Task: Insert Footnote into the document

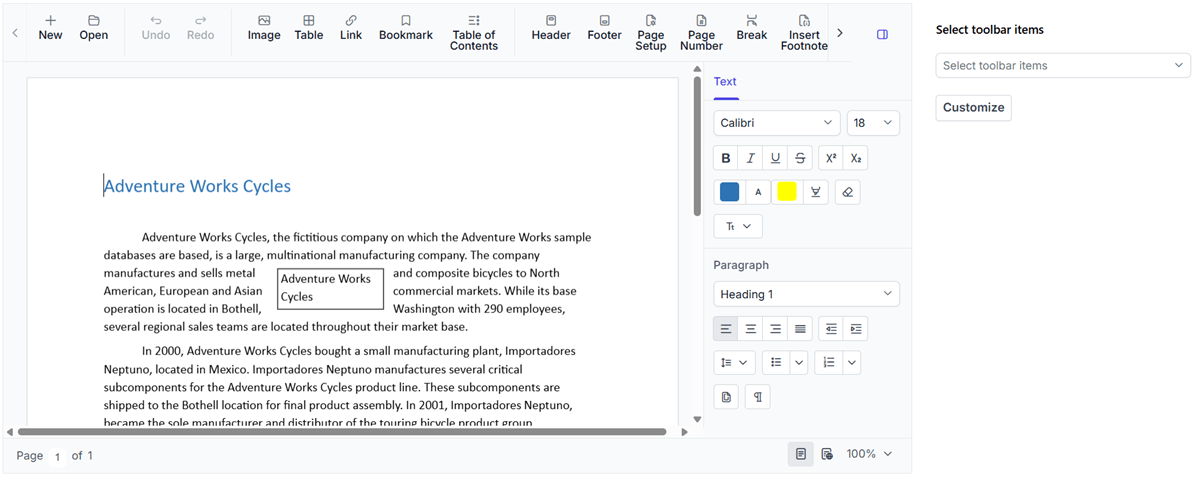Action: coord(804,33)
